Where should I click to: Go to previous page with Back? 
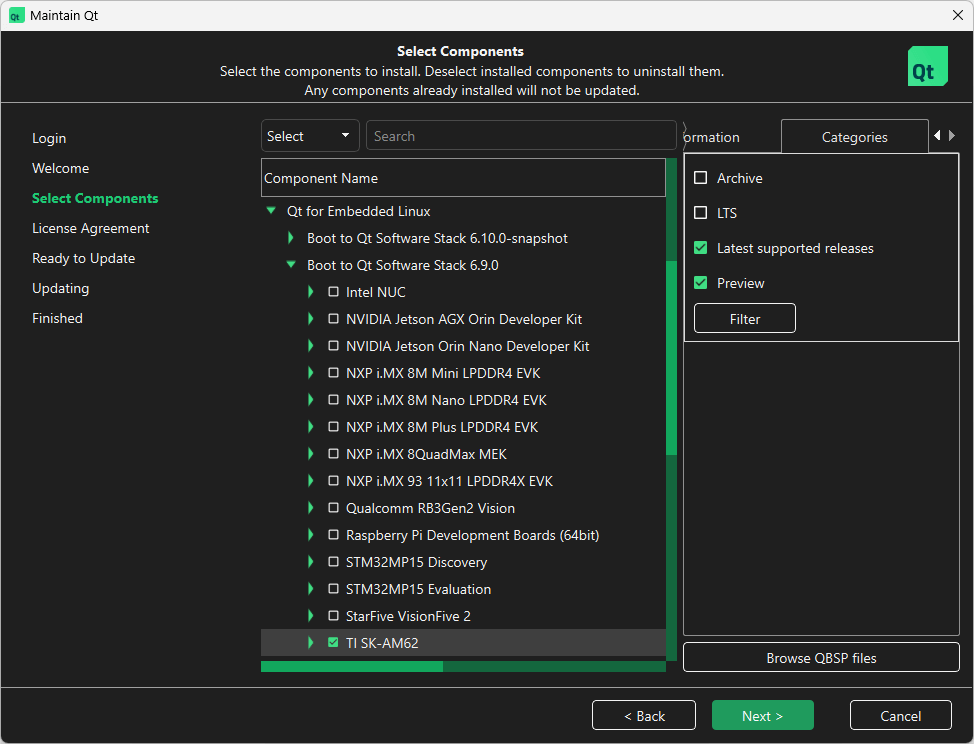pos(644,715)
